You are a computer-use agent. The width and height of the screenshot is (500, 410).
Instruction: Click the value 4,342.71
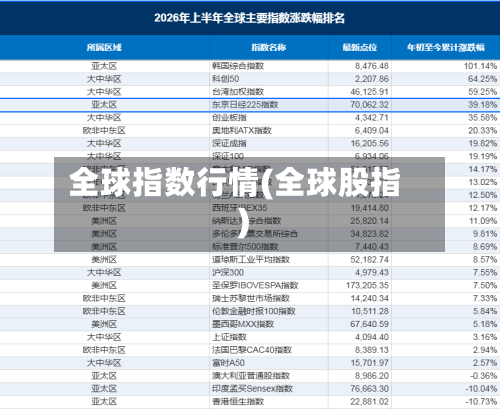(372, 118)
